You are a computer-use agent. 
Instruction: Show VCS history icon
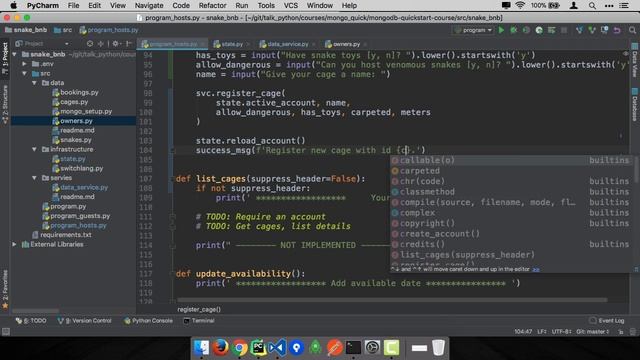coord(604,30)
